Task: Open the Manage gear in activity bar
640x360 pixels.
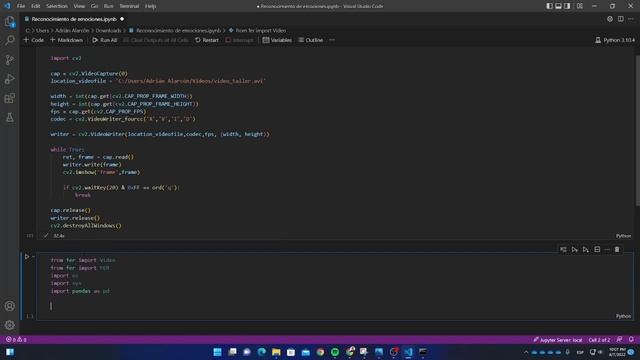Action: (x=9, y=325)
